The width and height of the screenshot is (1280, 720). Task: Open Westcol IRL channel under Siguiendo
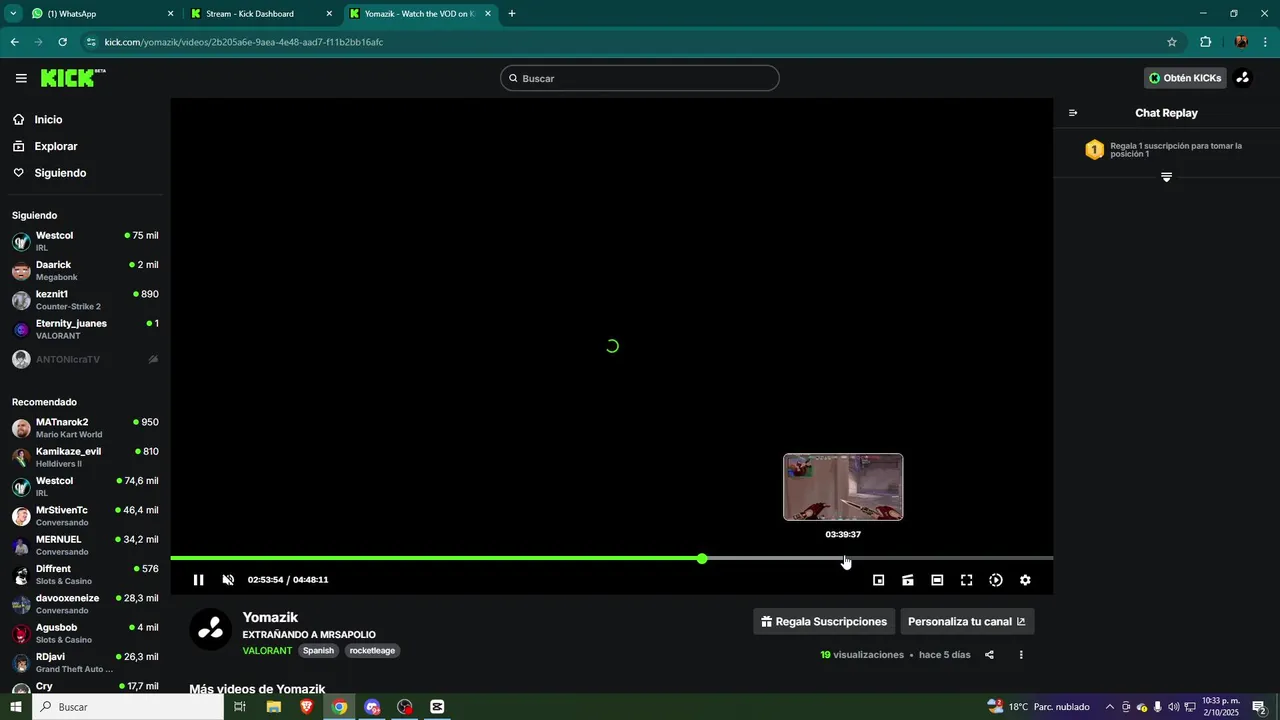(85, 241)
